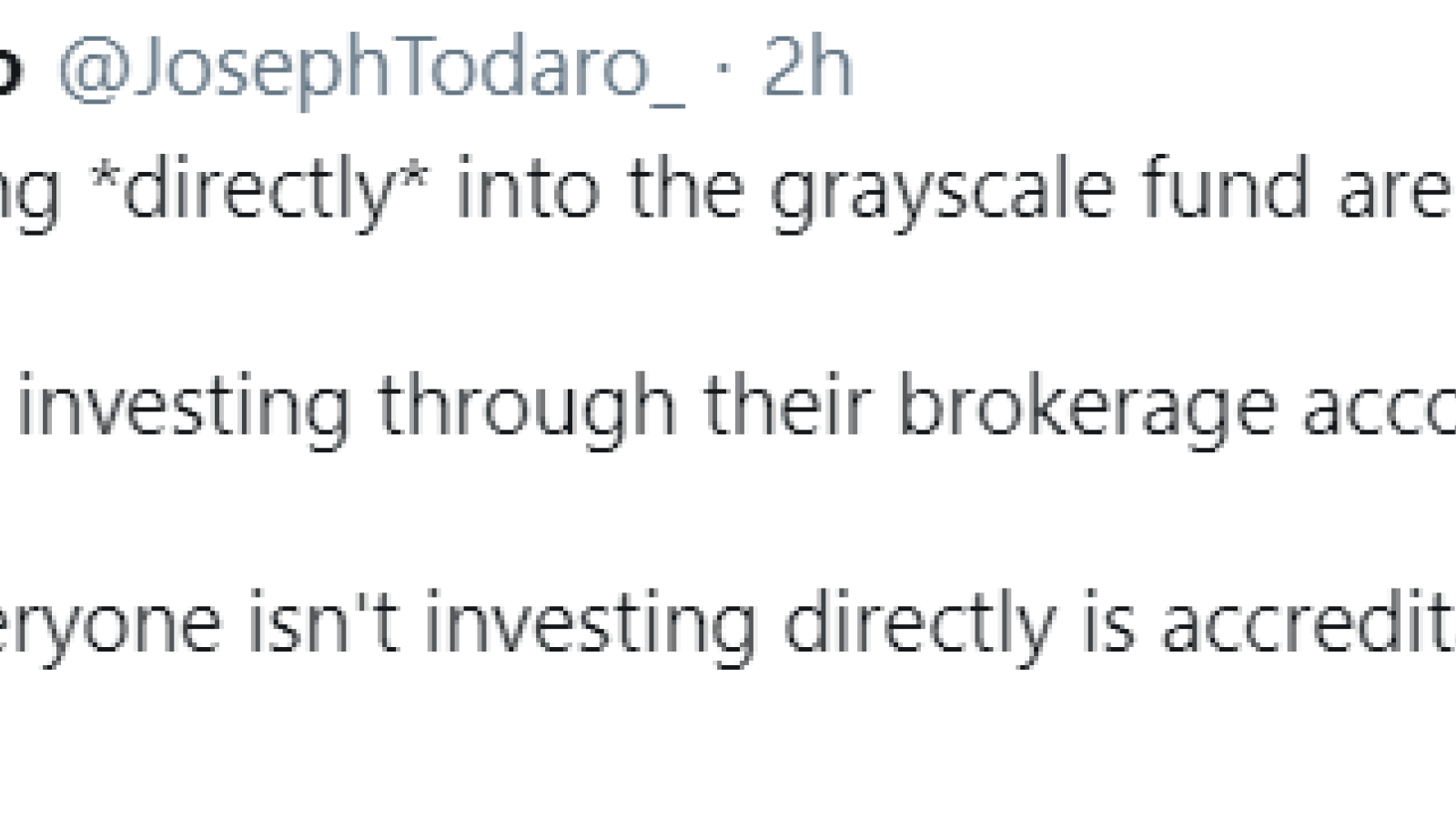Click the word 'brokerage' in the tweet
Viewport: 1456px width, 819px height.
[1087, 409]
